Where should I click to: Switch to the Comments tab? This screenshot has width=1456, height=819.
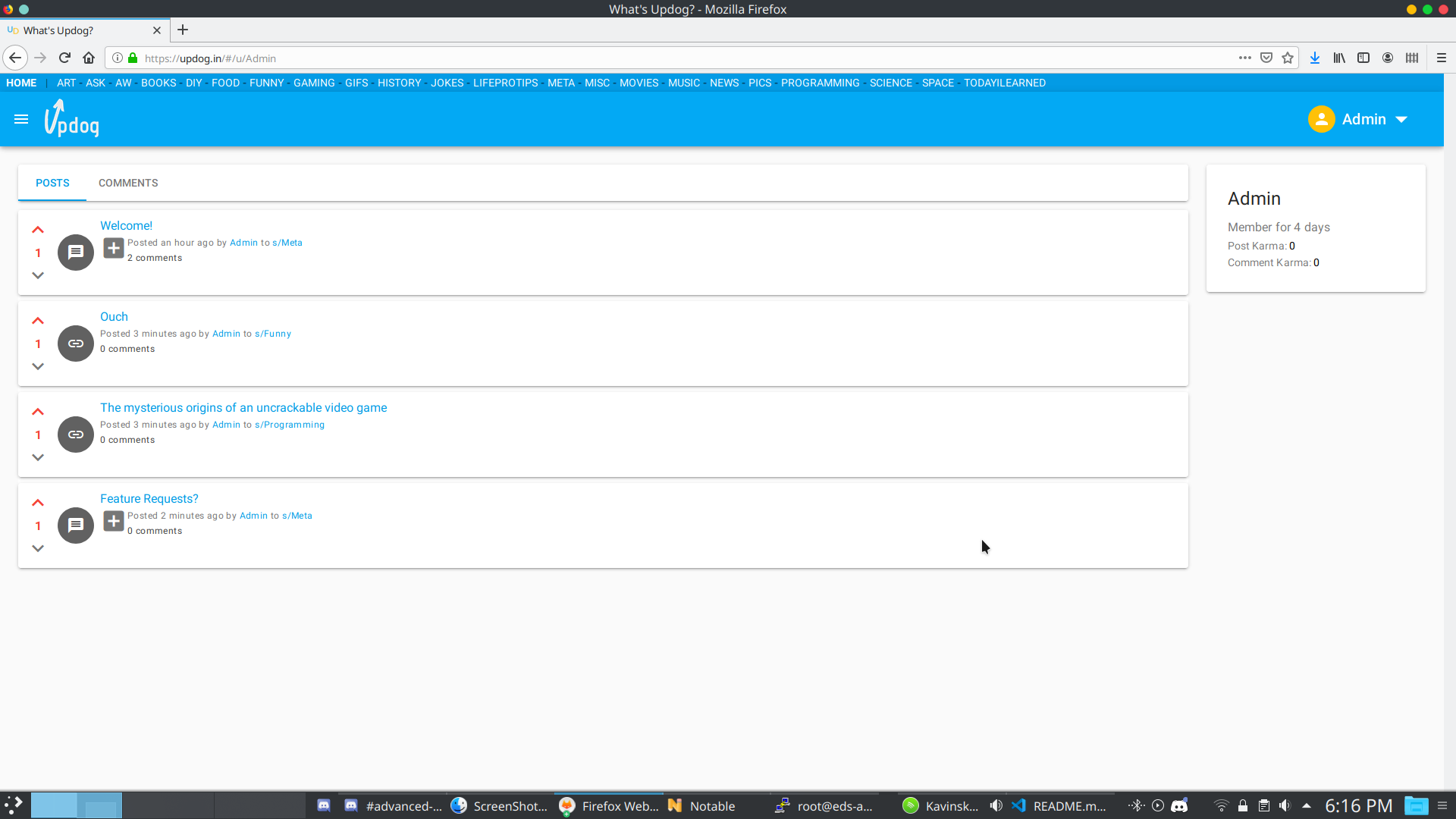click(x=128, y=183)
